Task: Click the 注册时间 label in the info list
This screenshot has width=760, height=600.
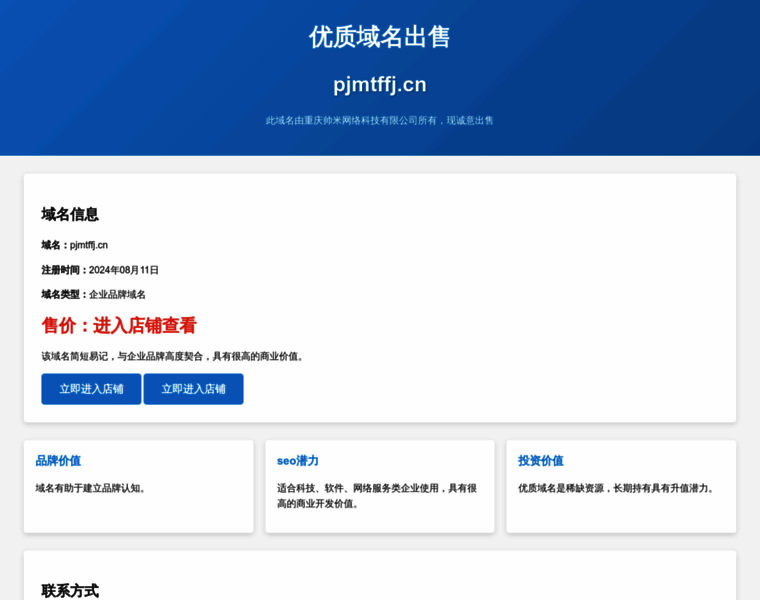Action: tap(62, 270)
